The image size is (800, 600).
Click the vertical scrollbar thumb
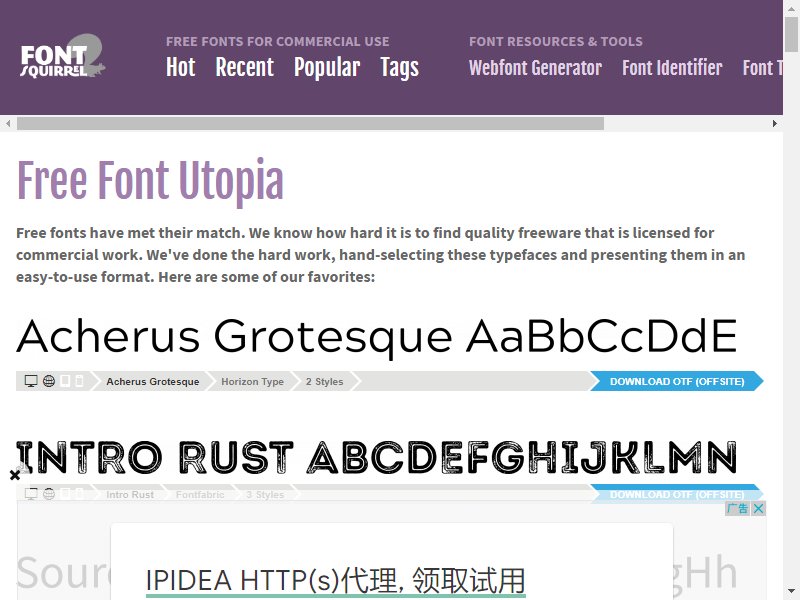(x=792, y=34)
